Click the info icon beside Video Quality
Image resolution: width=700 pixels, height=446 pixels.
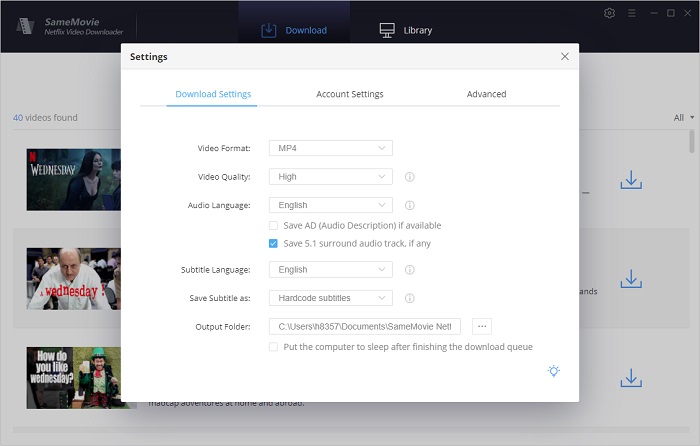pos(410,177)
